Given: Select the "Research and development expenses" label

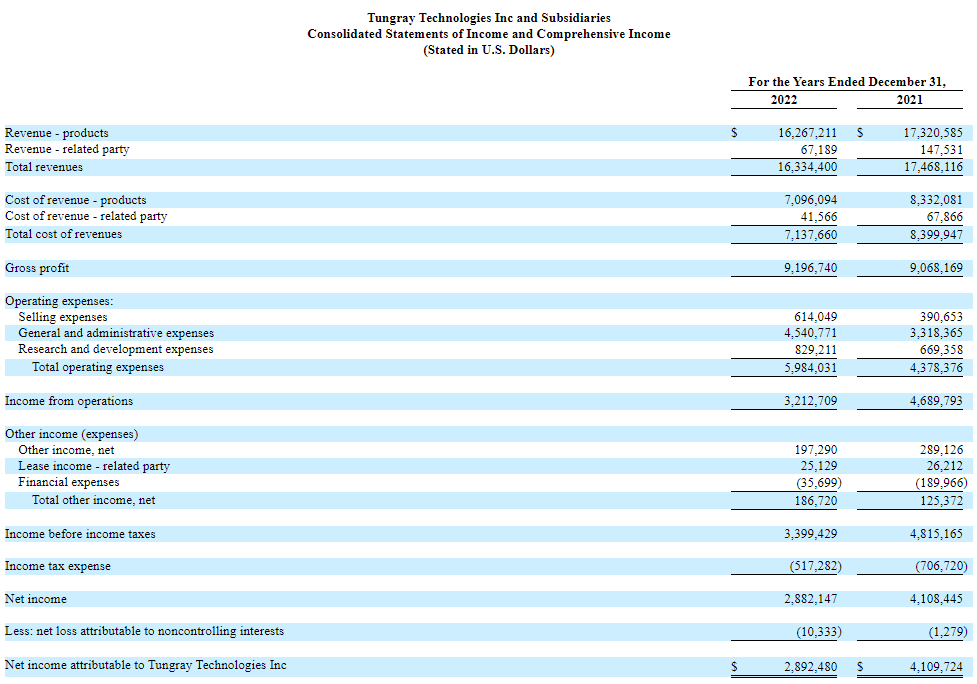Looking at the screenshot, I should 116,349.
